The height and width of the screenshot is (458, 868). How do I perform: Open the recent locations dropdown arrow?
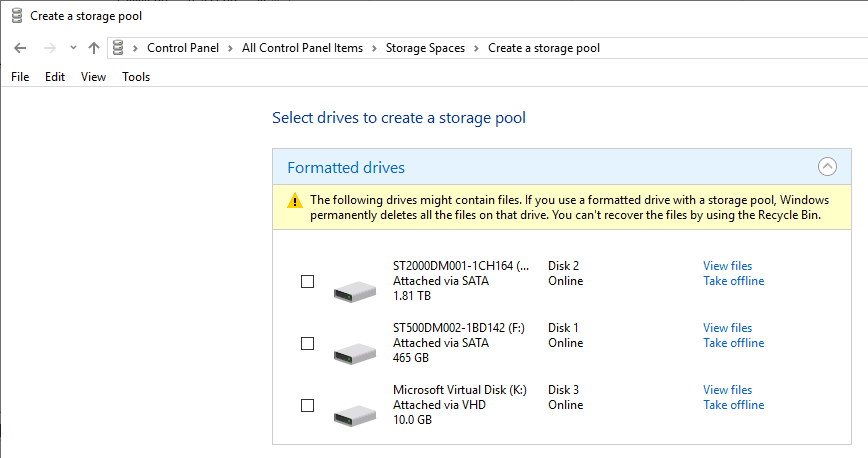[73, 48]
